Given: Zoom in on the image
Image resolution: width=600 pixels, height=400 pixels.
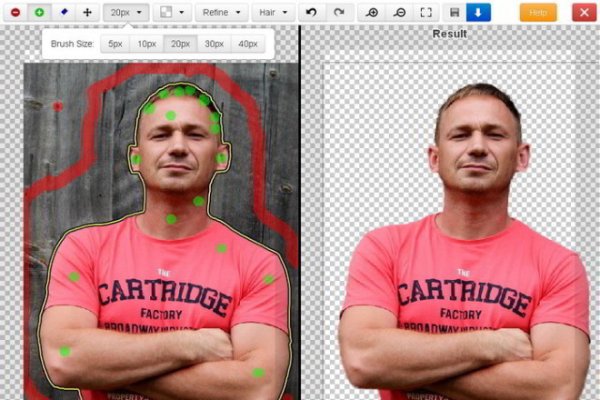Looking at the screenshot, I should point(373,13).
